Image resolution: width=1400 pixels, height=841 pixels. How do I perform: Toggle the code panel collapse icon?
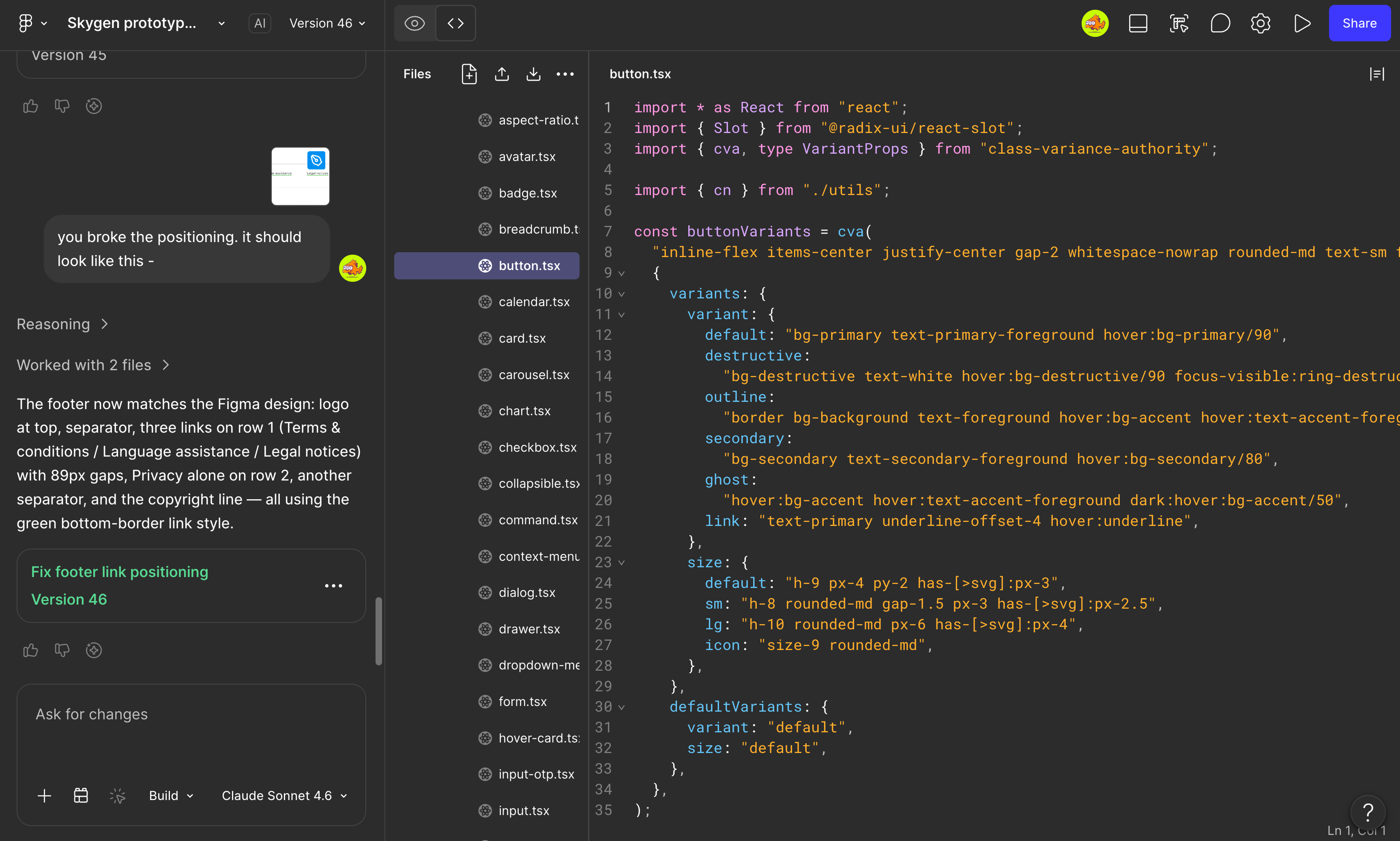coord(1377,74)
